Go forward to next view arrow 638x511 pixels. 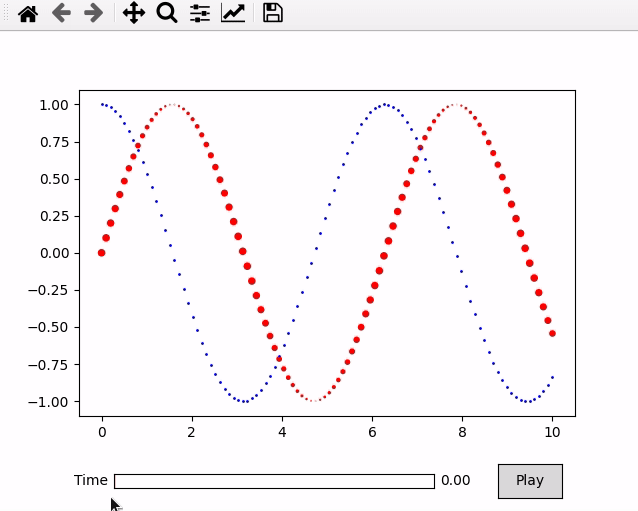coord(94,13)
